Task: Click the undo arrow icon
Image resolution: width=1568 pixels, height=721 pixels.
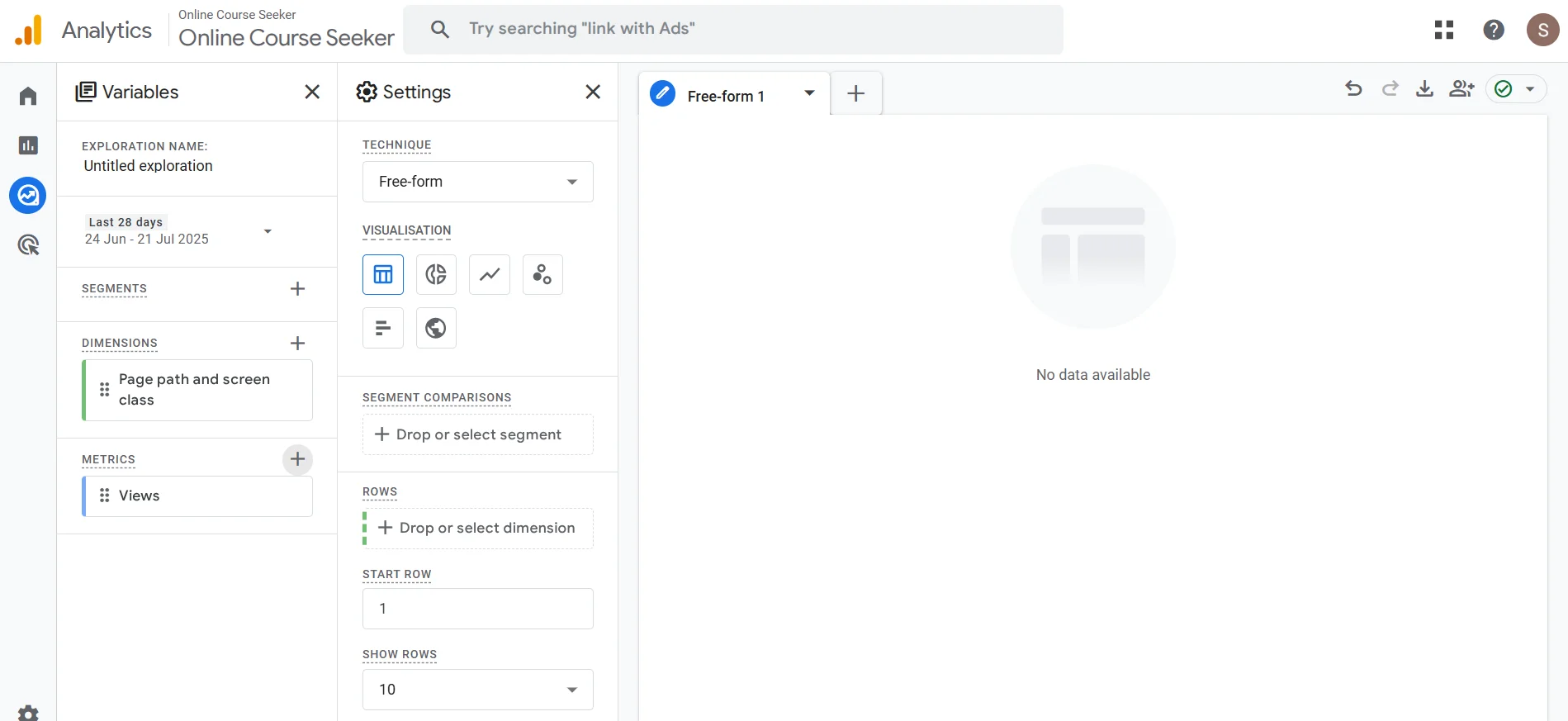Action: [1353, 88]
